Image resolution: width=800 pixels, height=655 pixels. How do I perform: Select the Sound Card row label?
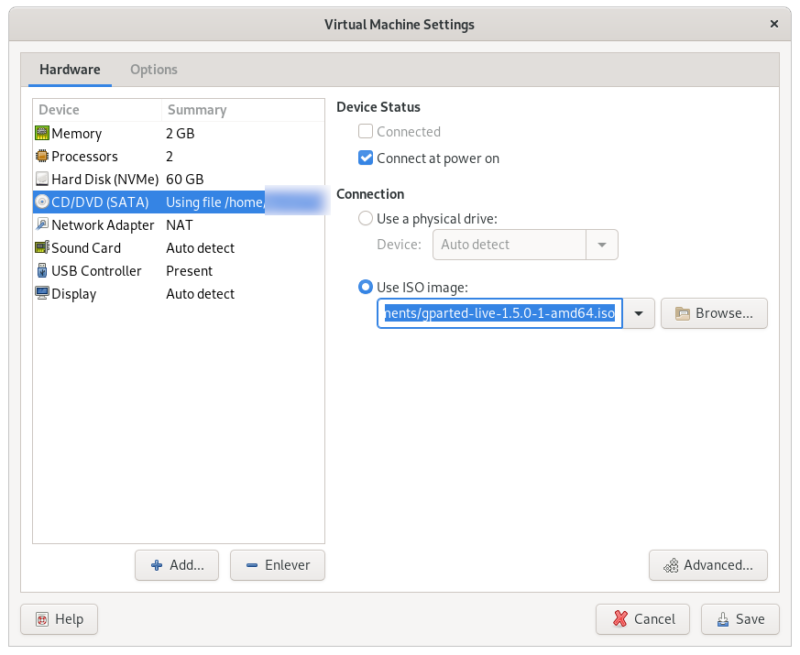point(86,248)
